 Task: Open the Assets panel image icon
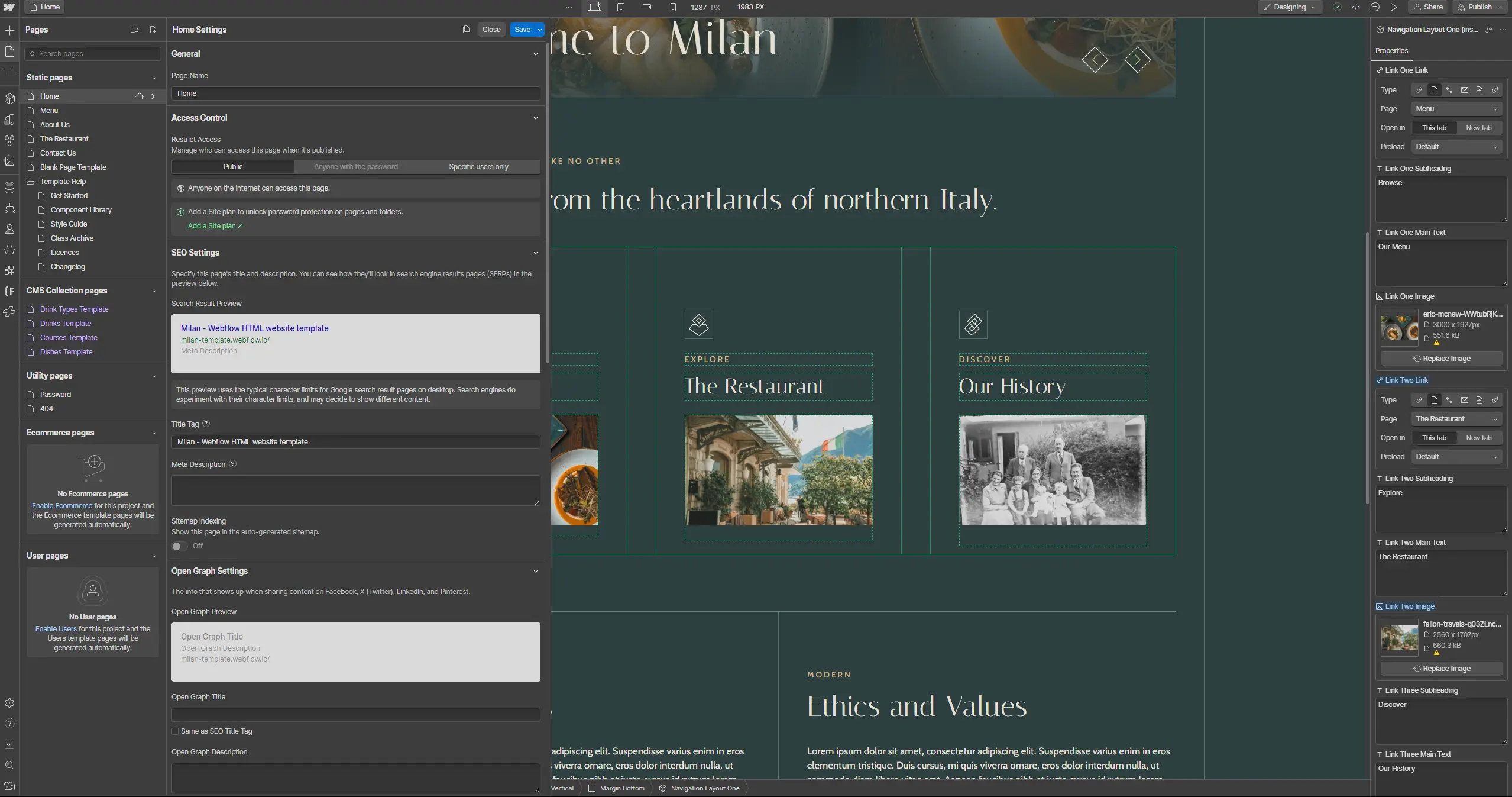pyautogui.click(x=9, y=161)
